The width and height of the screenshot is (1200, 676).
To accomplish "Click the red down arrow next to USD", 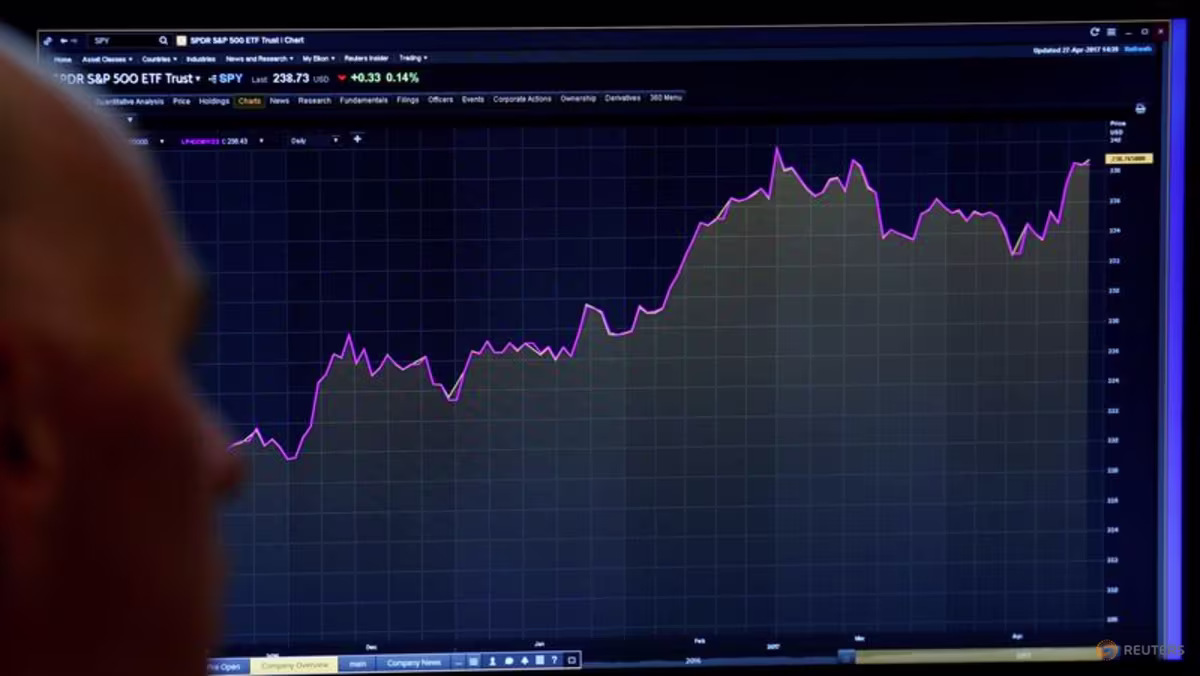I will [x=341, y=78].
